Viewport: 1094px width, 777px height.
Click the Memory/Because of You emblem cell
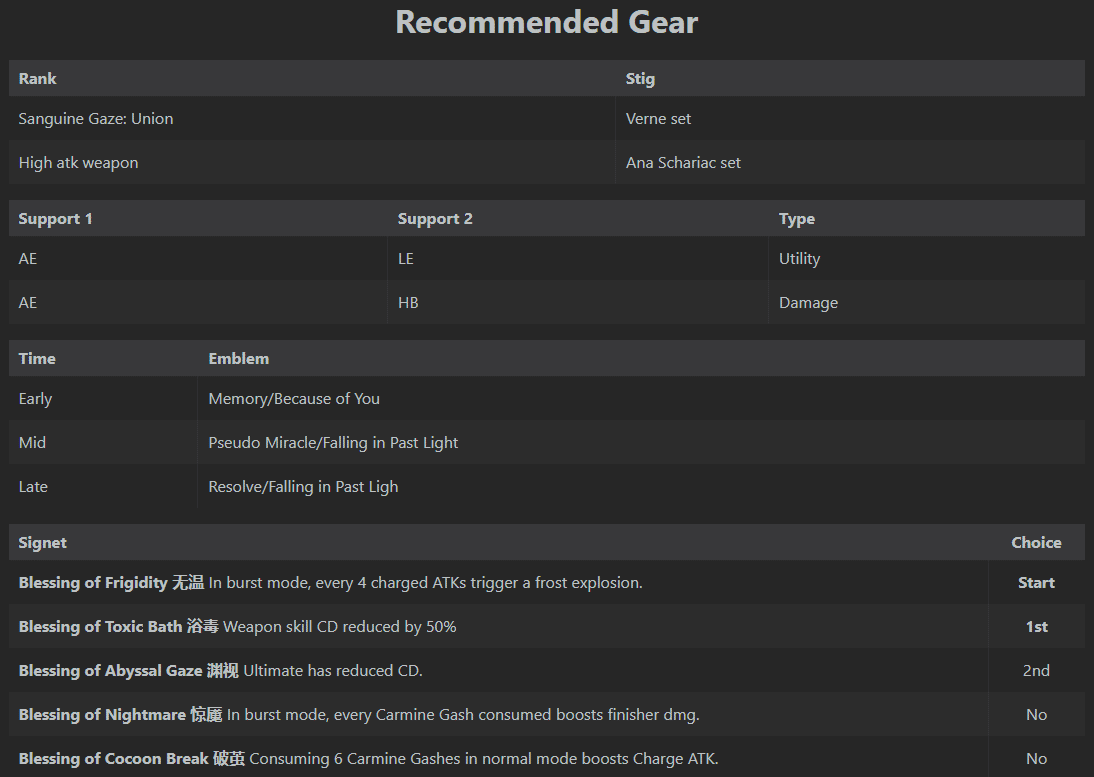tap(294, 399)
